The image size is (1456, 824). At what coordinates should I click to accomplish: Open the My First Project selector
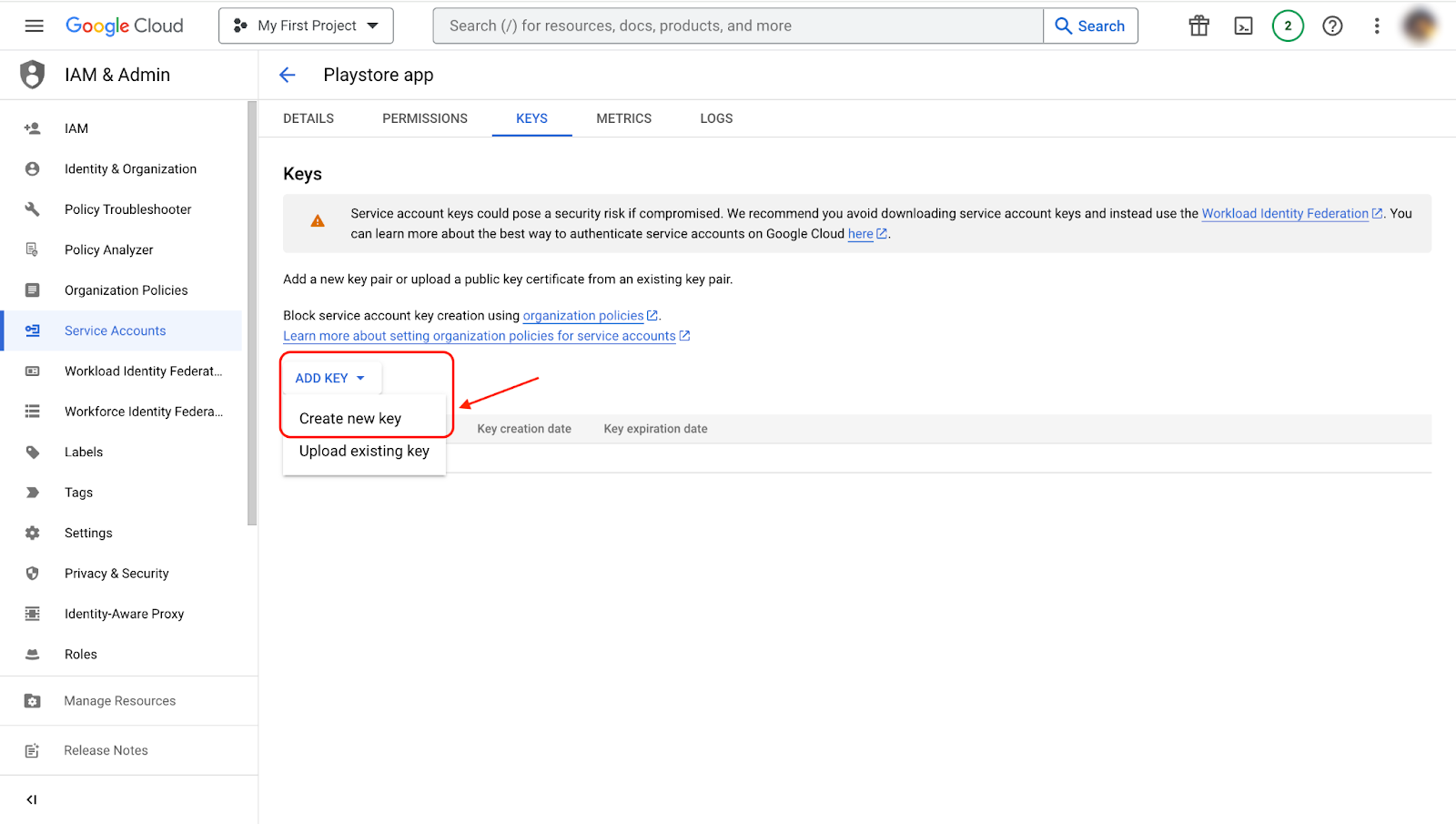pos(306,25)
